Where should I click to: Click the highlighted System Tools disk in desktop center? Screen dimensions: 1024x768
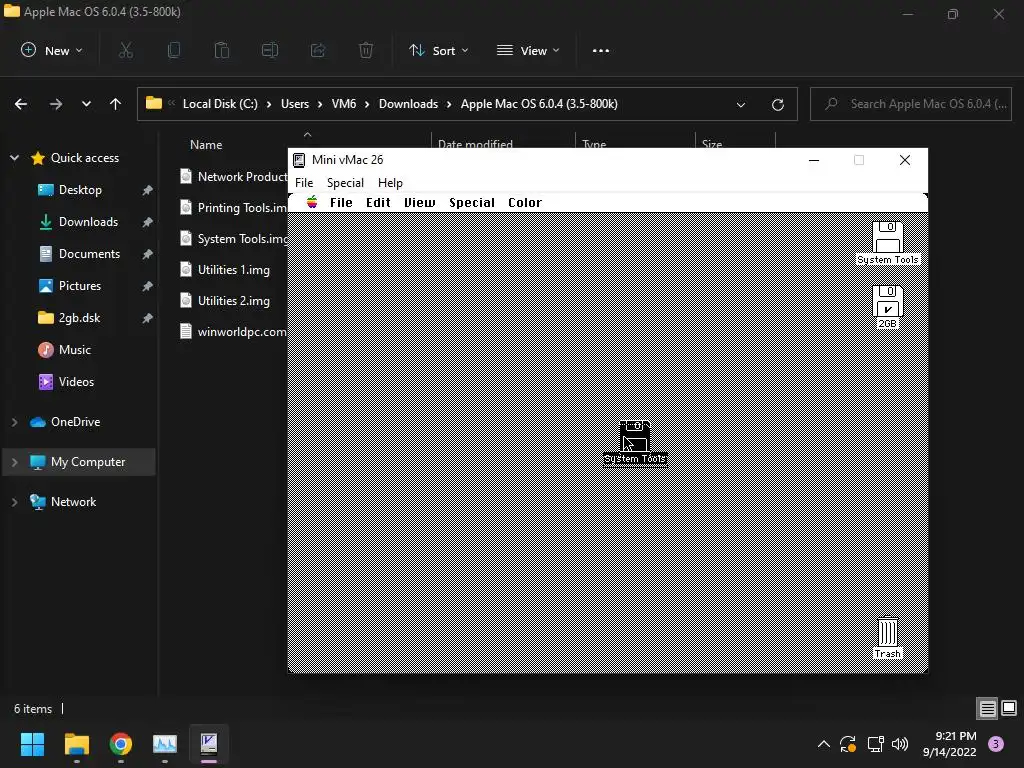pos(635,443)
